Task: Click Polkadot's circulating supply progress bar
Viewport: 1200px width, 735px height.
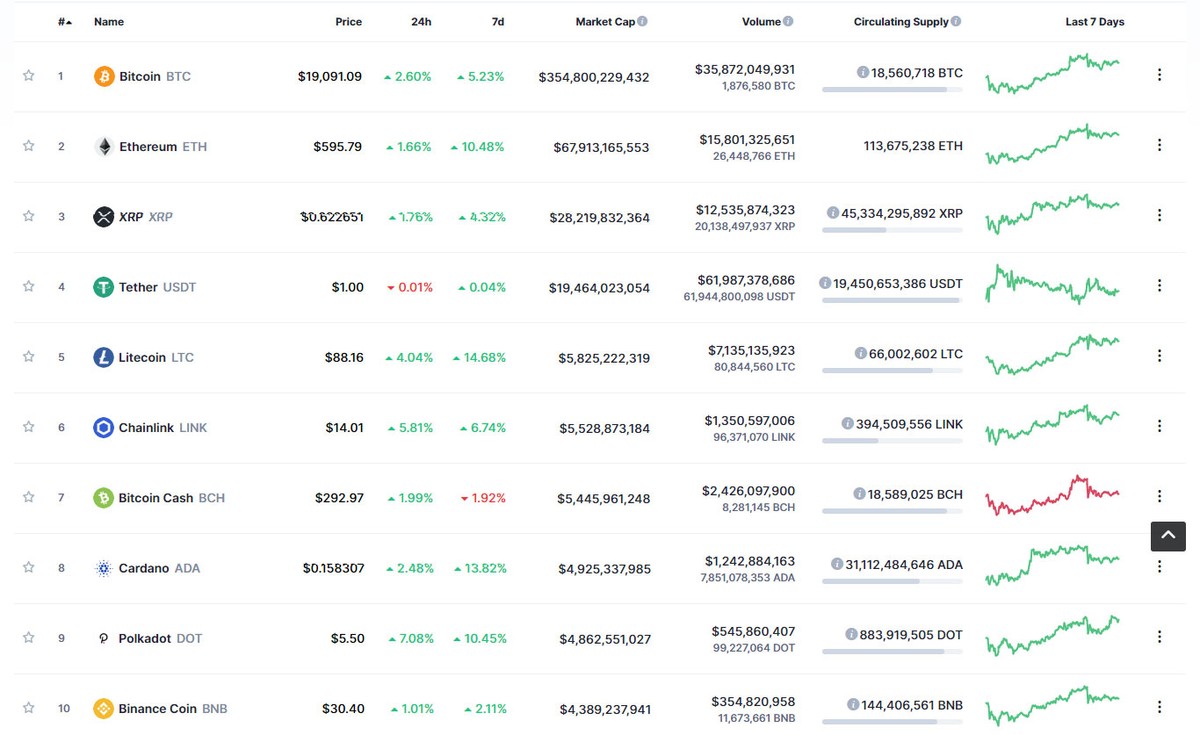Action: pyautogui.click(x=893, y=653)
